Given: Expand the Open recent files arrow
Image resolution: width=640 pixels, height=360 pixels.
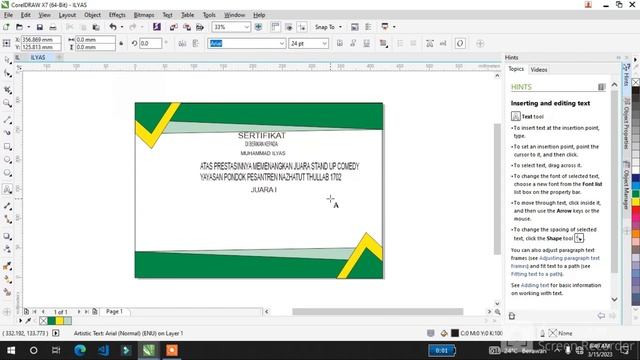Looking at the screenshot, I should pyautogui.click(x=28, y=27).
